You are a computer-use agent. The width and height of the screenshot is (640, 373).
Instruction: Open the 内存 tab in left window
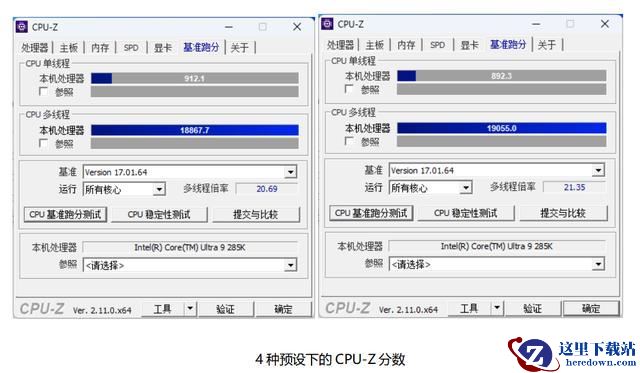100,48
